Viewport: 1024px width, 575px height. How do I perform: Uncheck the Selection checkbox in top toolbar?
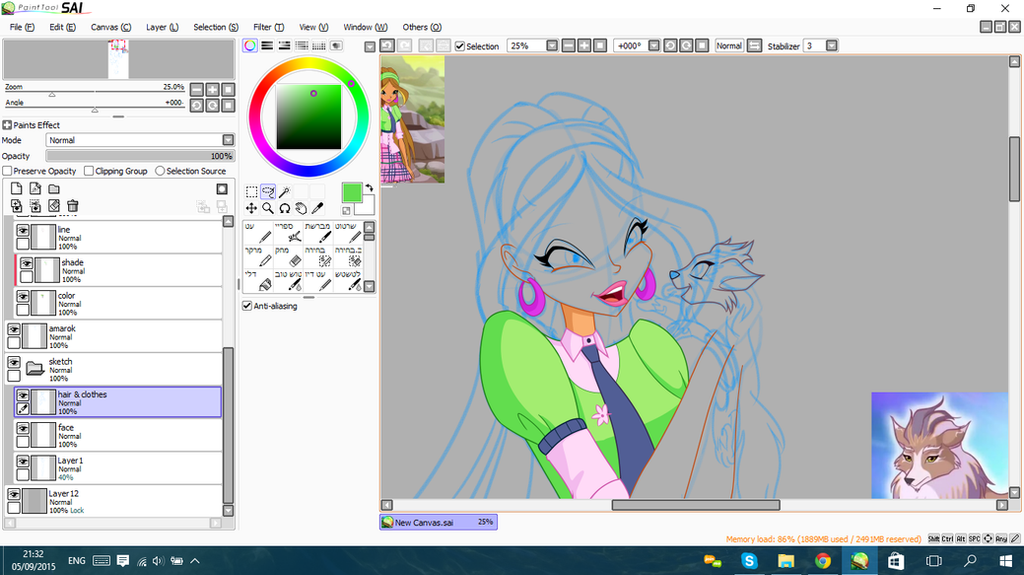(460, 46)
